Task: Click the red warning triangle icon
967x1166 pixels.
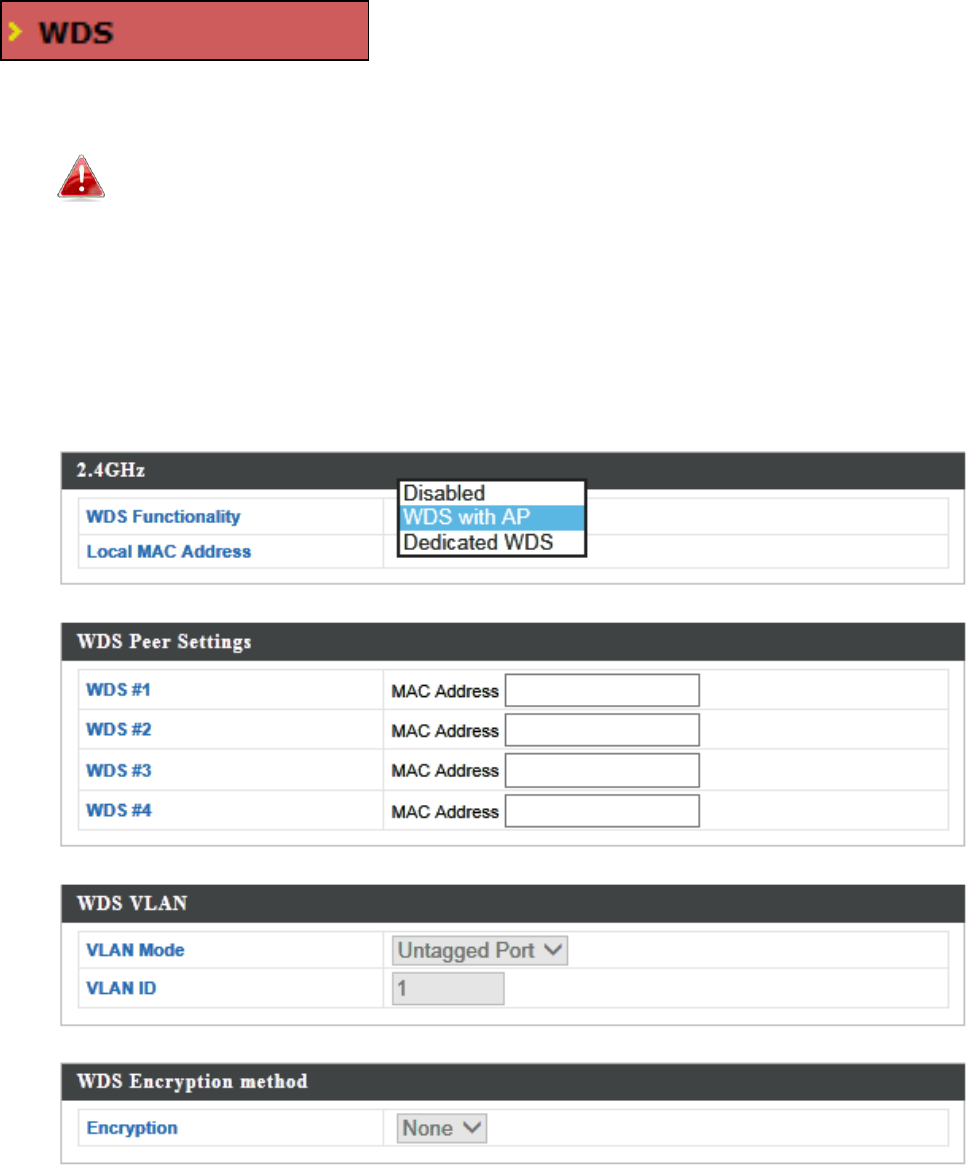Action: pyautogui.click(x=81, y=177)
